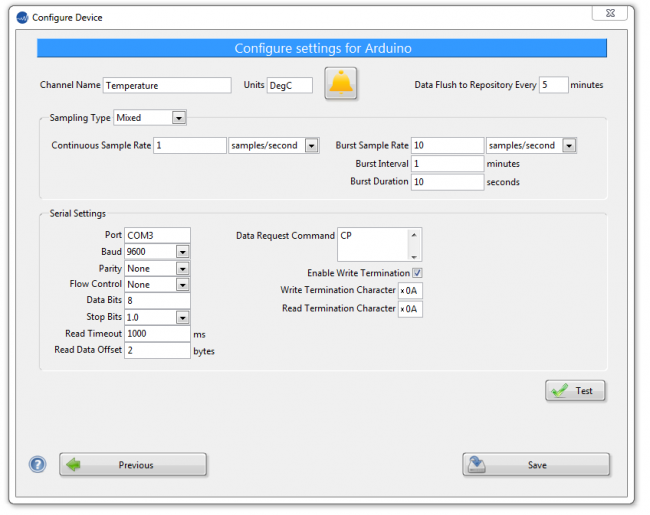Click the alarm bell icon button
The image size is (650, 515).
[x=340, y=83]
